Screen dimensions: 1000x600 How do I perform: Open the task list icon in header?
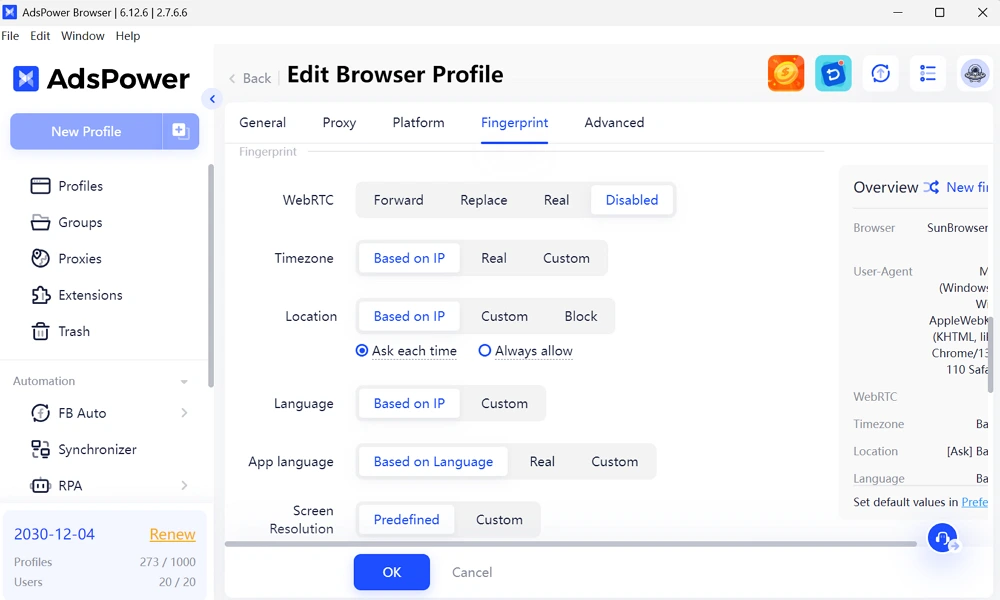tap(928, 73)
